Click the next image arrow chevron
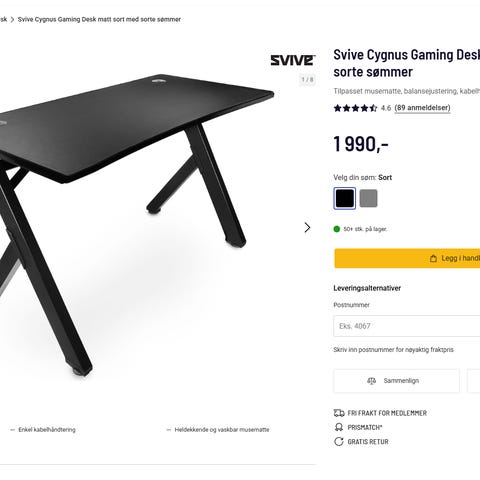The height and width of the screenshot is (480, 480). click(x=307, y=228)
